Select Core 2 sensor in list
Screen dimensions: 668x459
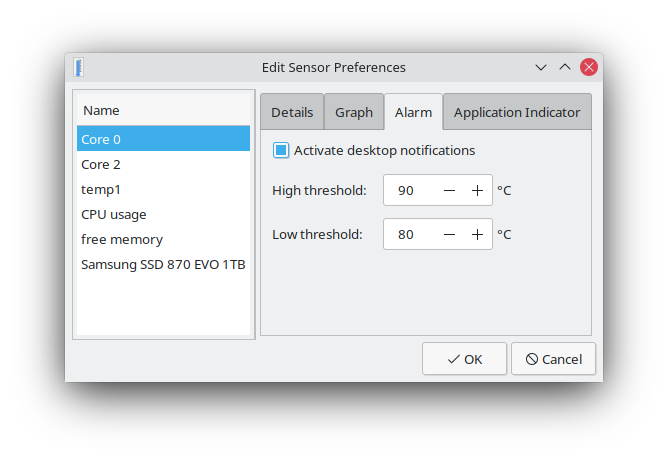(101, 164)
